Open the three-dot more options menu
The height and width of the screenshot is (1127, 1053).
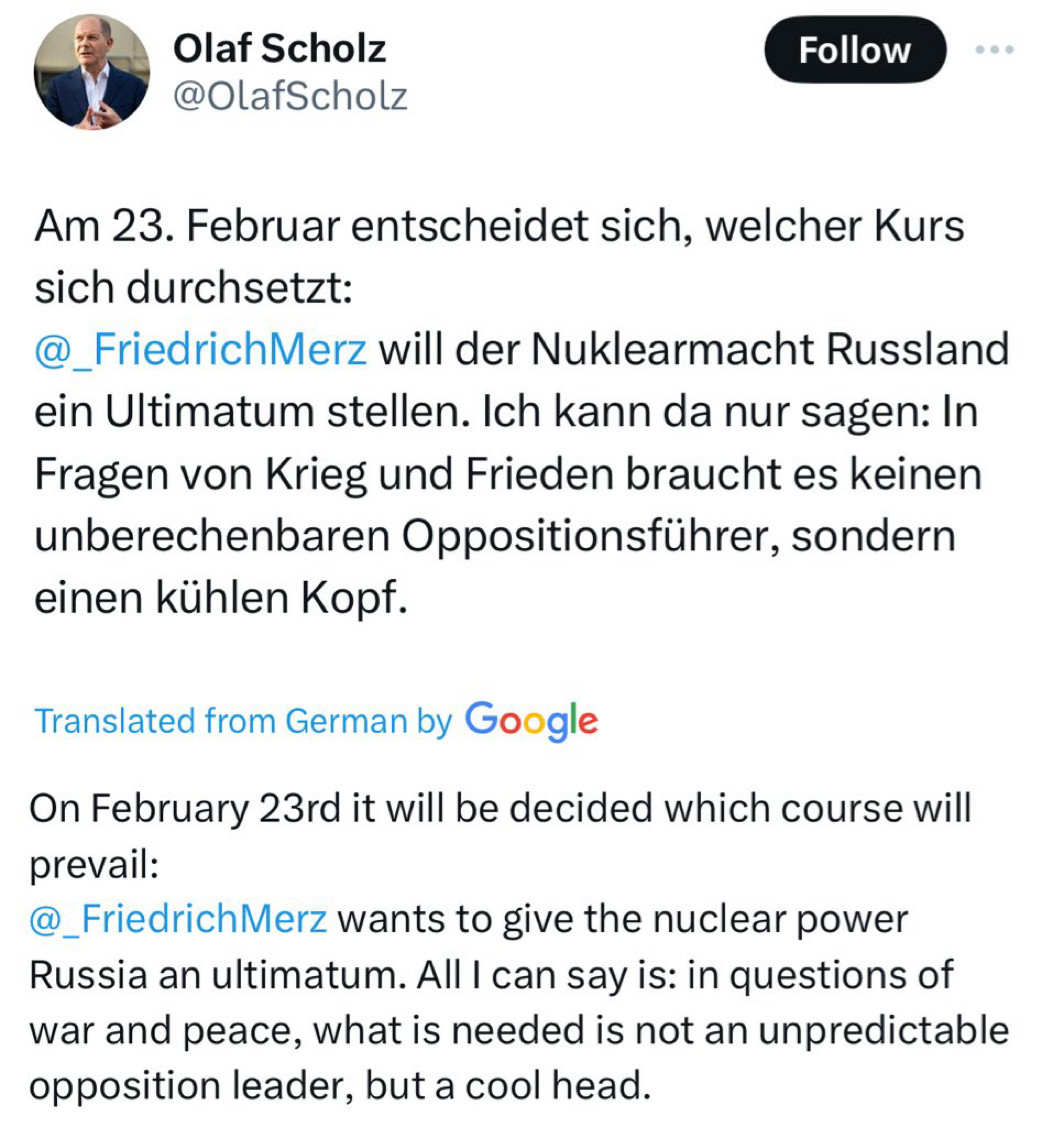coord(996,48)
